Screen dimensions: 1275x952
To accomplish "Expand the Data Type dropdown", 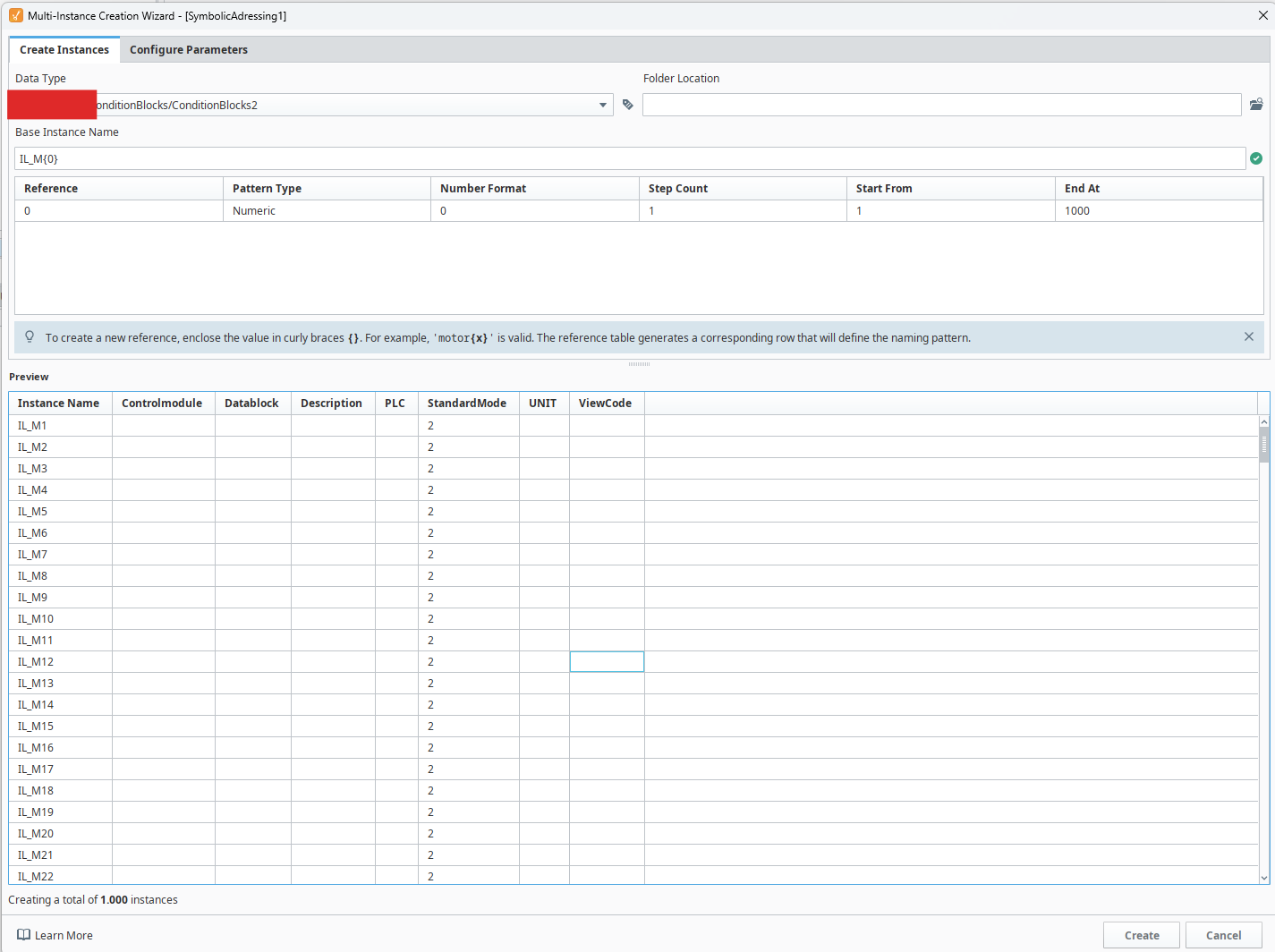I will pos(603,105).
